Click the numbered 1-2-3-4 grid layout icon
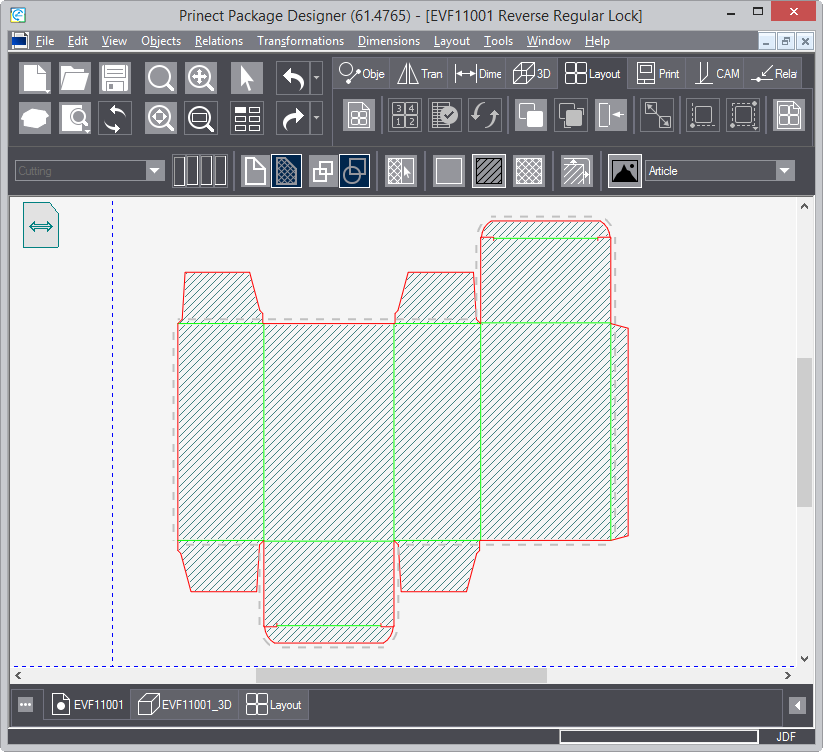Screen dimensions: 823x752 (405, 115)
